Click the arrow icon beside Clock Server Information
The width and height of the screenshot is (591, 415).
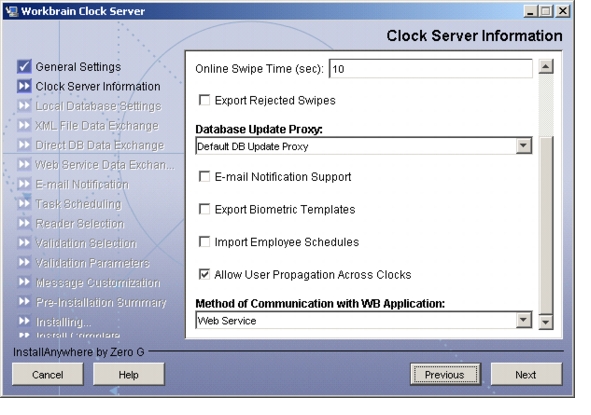coord(24,86)
